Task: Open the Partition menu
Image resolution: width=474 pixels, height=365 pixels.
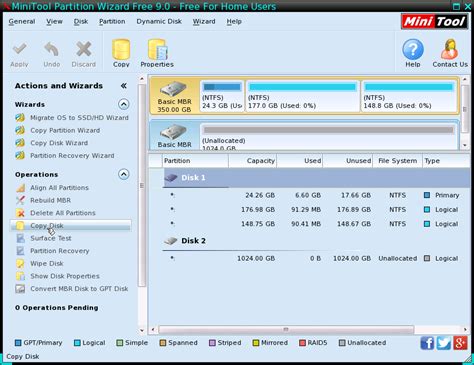Action: (112, 22)
